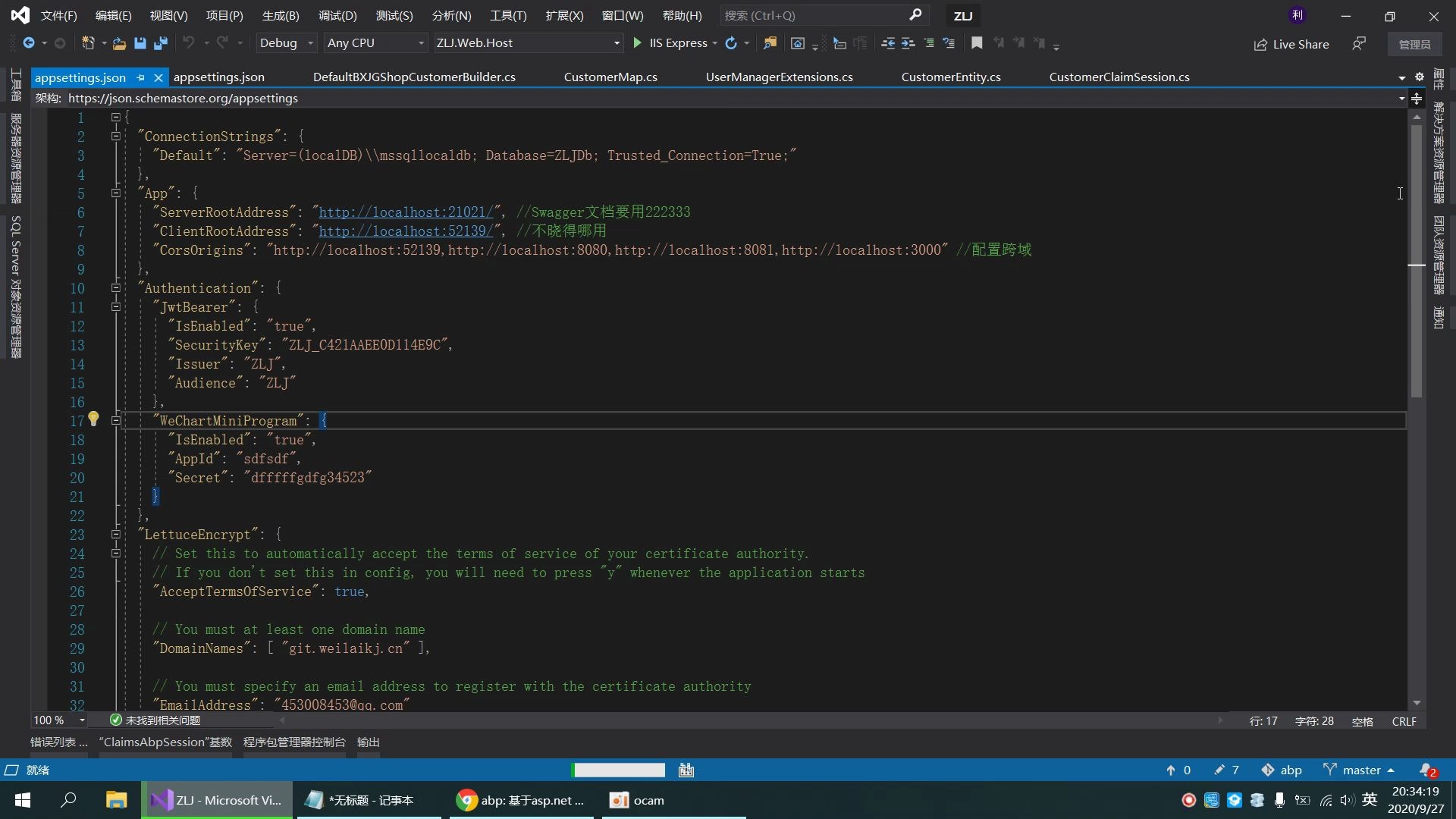1456x819 pixels.
Task: Open http://localhost:52139/ link
Action: 405,231
